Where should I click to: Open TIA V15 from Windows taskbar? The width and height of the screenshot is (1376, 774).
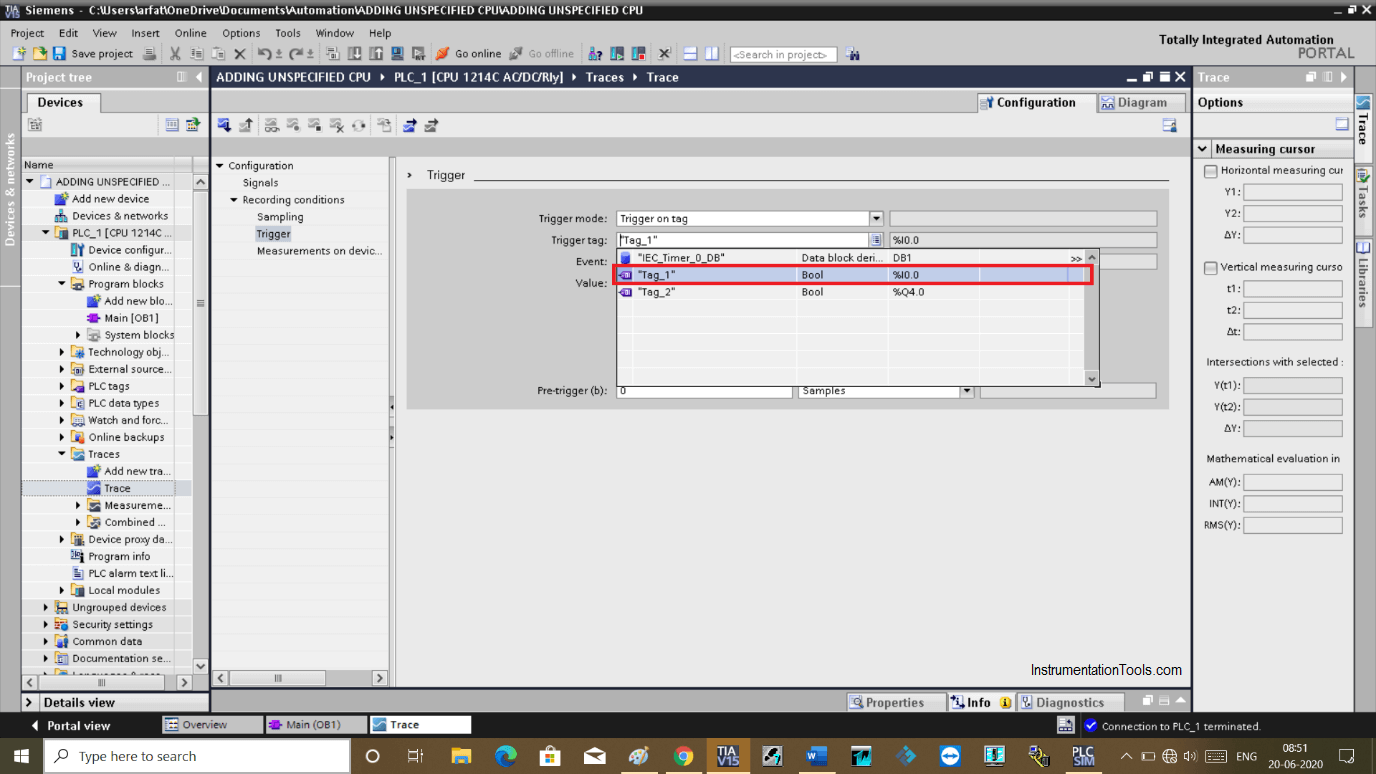click(x=727, y=756)
